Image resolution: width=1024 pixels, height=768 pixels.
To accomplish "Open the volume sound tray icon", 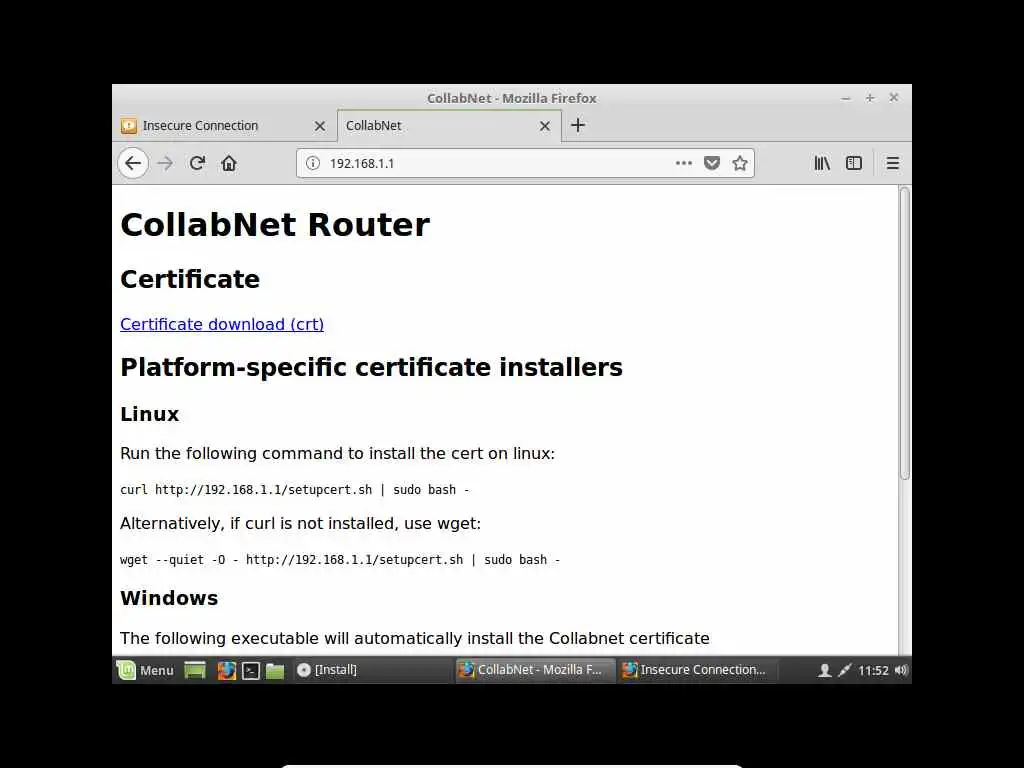I will coord(901,670).
